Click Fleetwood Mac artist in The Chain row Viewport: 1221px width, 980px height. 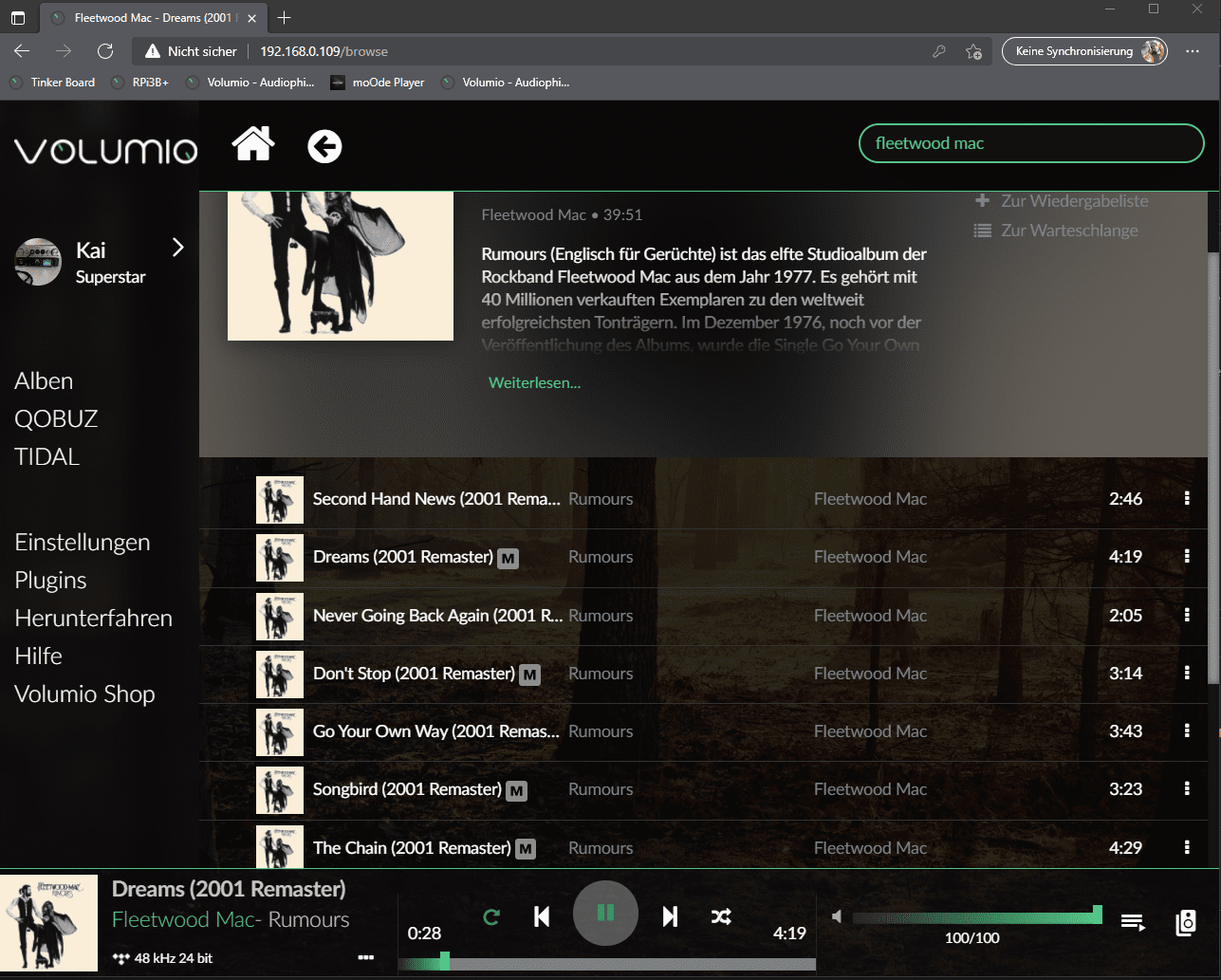pyautogui.click(x=870, y=848)
